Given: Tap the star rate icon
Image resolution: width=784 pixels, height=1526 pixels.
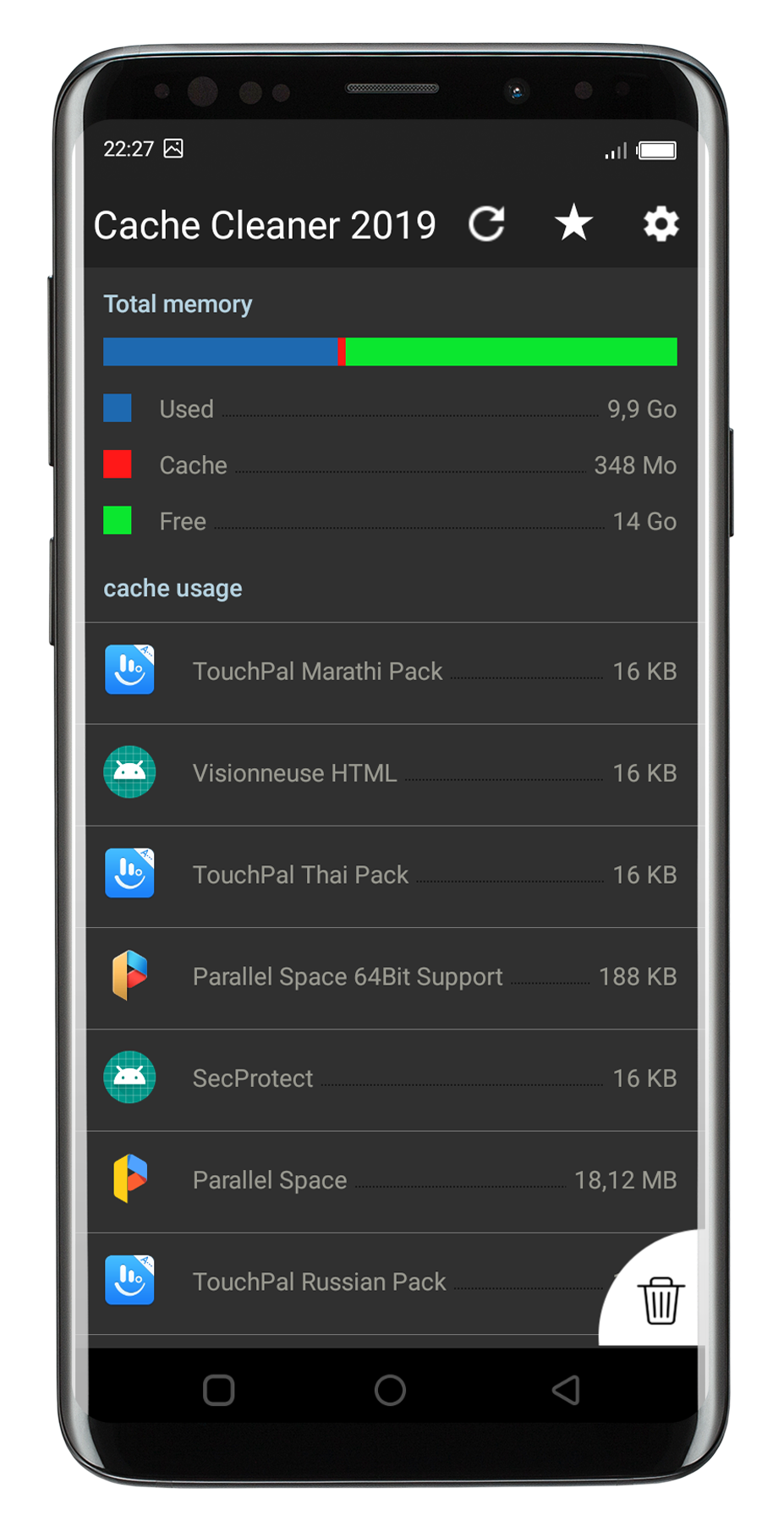Looking at the screenshot, I should click(573, 222).
